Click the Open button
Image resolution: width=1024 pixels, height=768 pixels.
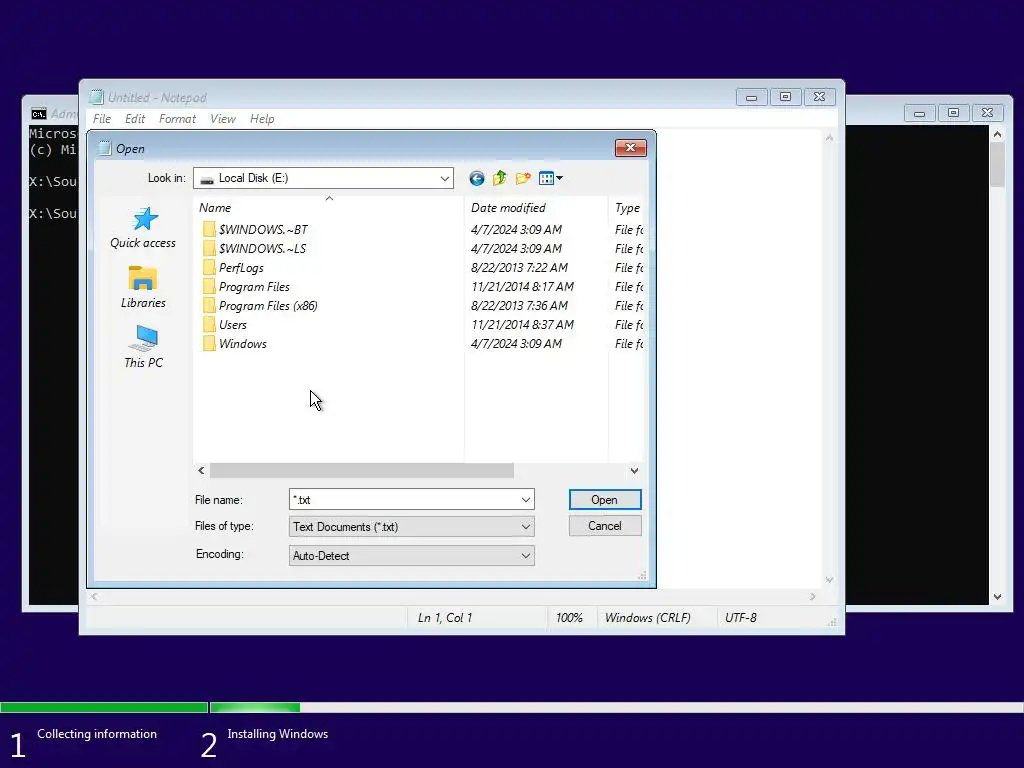click(605, 500)
